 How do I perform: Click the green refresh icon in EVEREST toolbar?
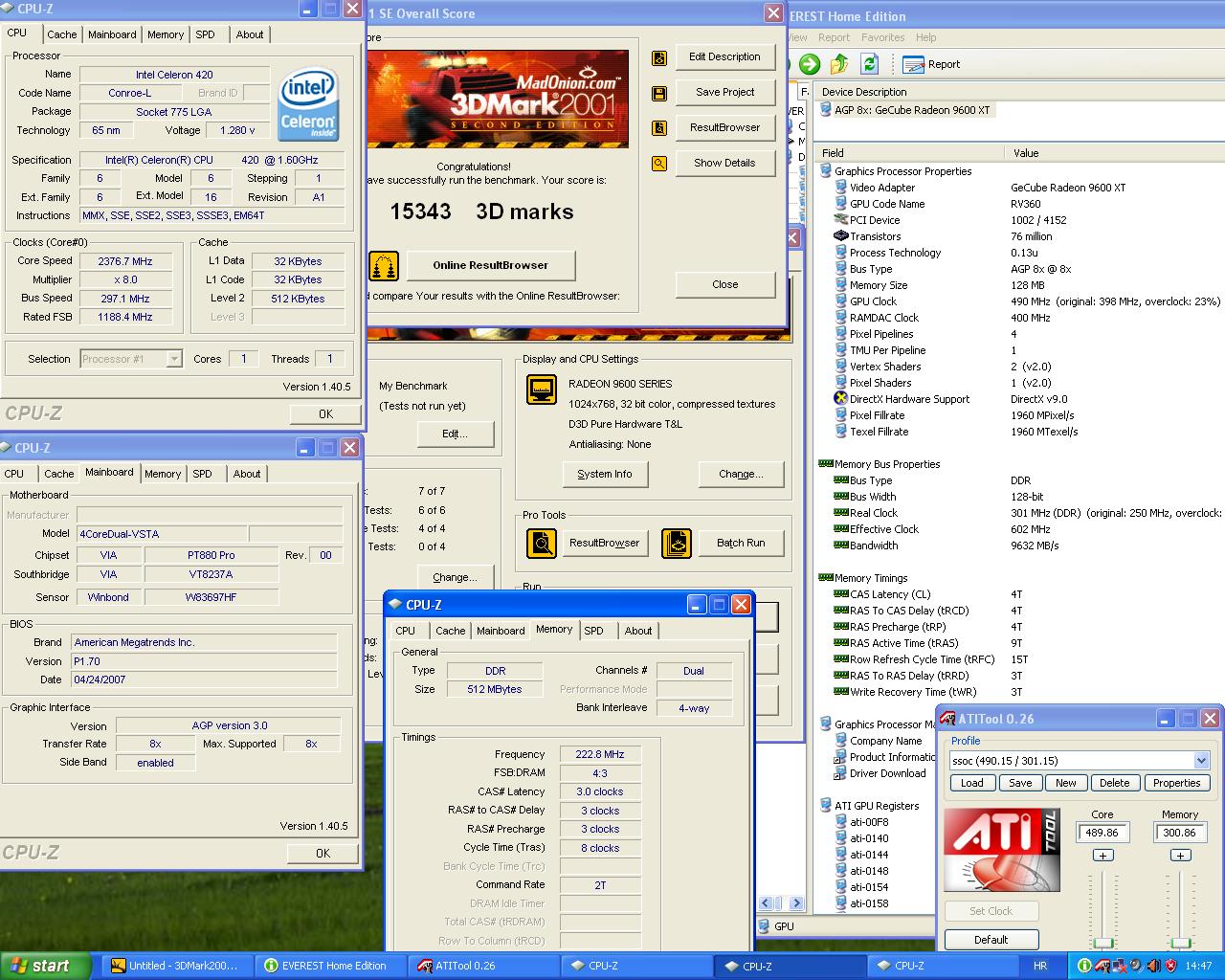coord(869,64)
